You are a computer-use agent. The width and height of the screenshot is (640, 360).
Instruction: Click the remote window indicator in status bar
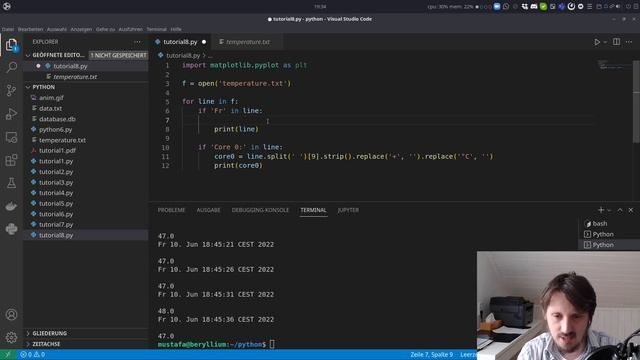click(8, 355)
